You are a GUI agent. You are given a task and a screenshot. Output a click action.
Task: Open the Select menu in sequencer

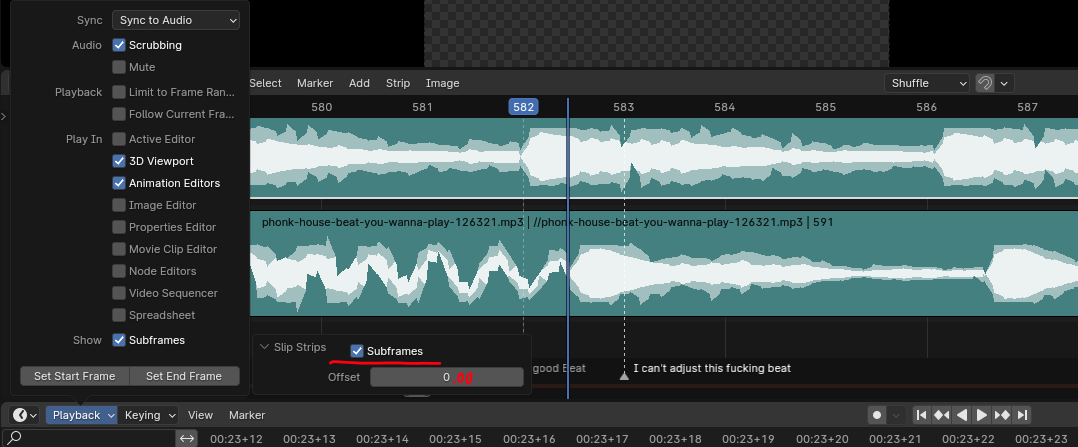(x=265, y=83)
